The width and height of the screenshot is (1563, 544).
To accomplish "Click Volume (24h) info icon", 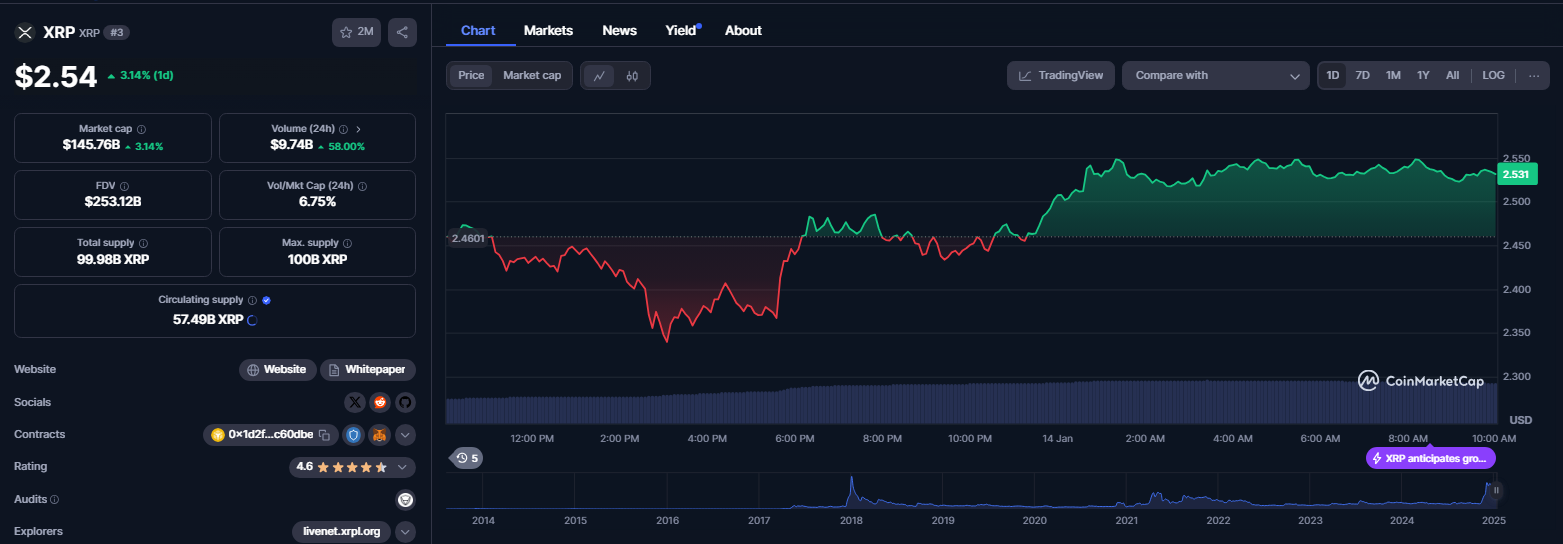I will 343,129.
